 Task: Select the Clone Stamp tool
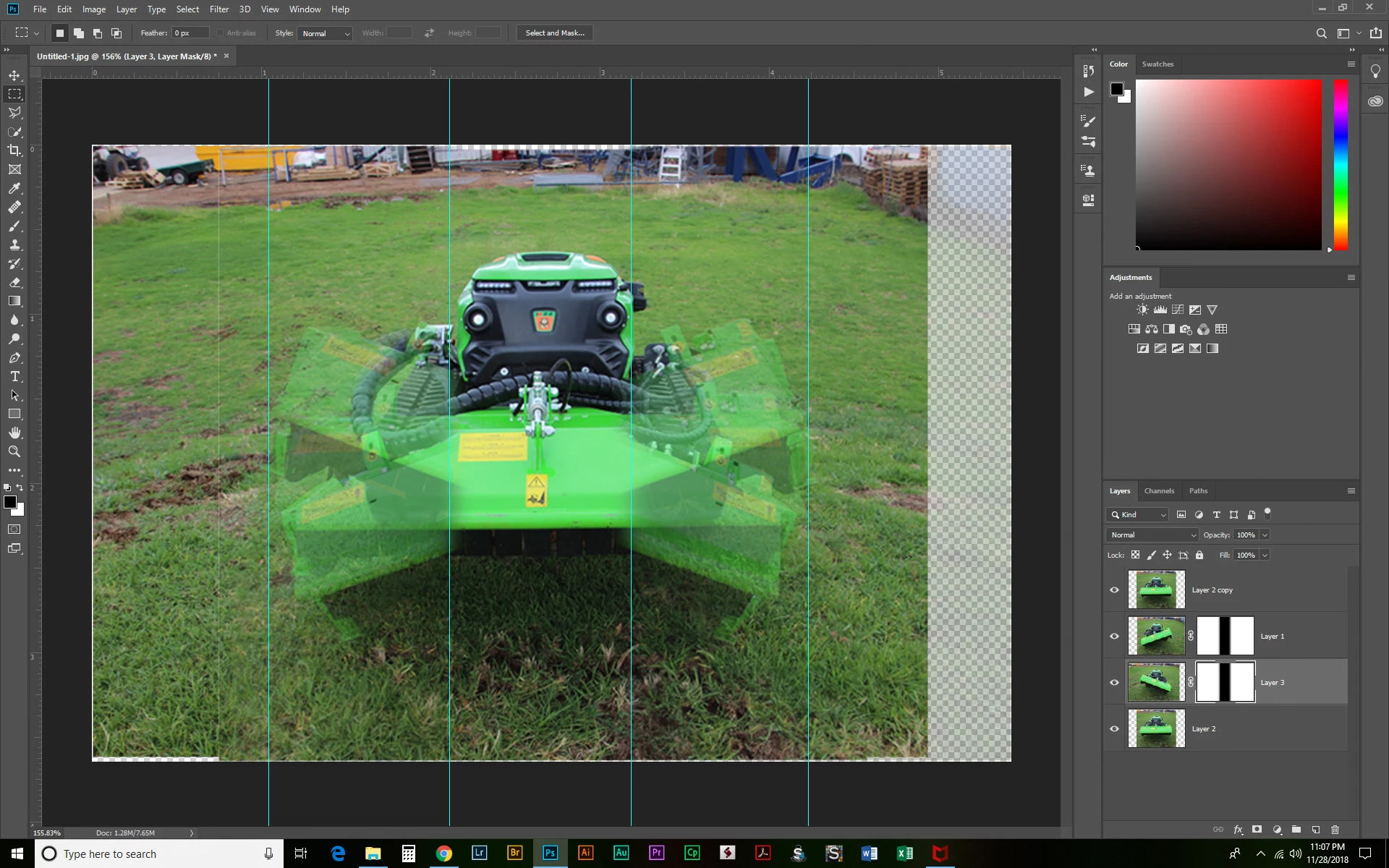(x=14, y=245)
